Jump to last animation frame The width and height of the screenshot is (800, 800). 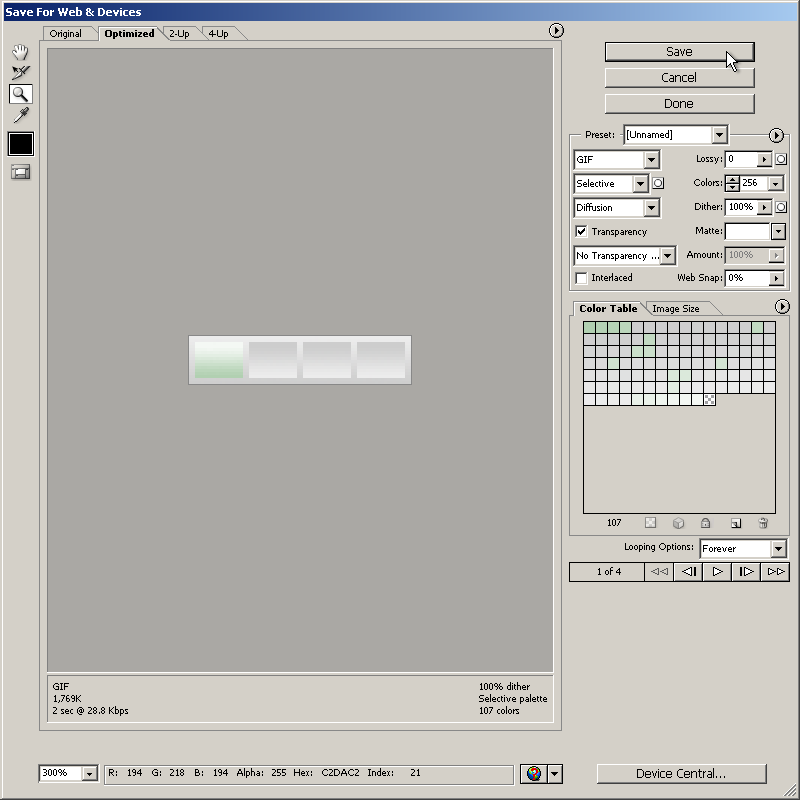[776, 571]
